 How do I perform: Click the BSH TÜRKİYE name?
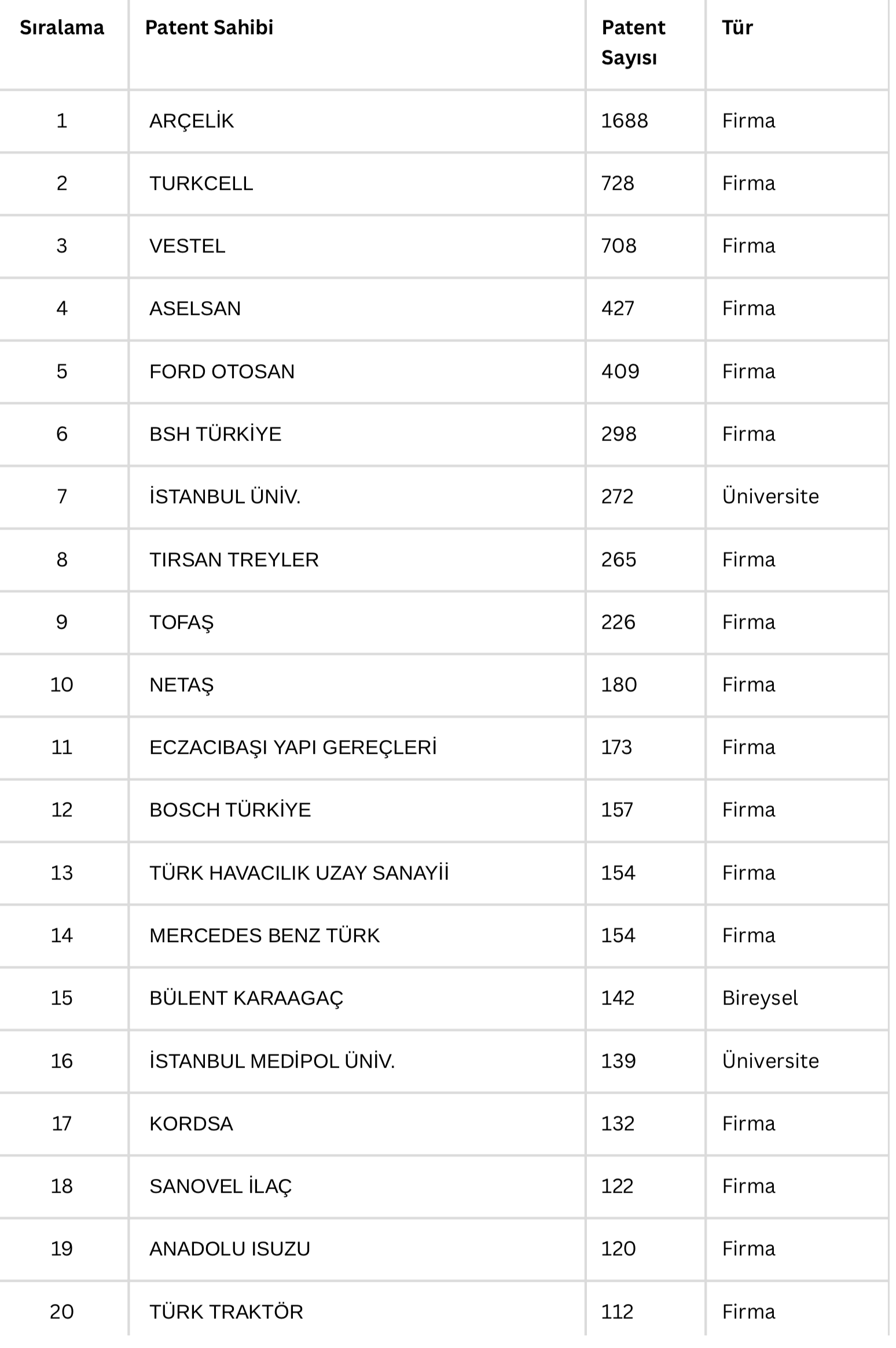pyautogui.click(x=215, y=434)
